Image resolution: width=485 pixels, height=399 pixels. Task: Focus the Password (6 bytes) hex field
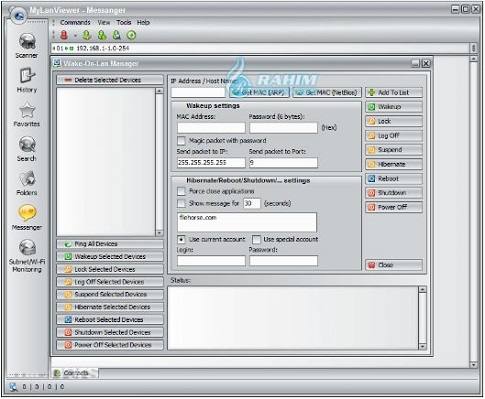[283, 128]
